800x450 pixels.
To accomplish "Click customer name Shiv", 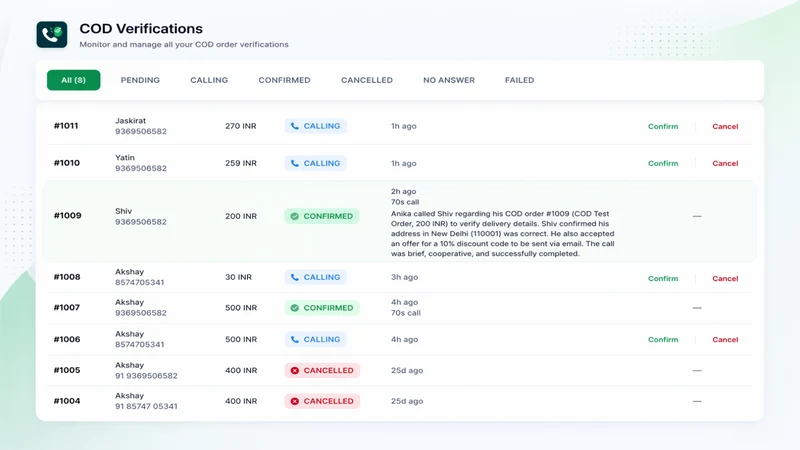I will point(123,211).
